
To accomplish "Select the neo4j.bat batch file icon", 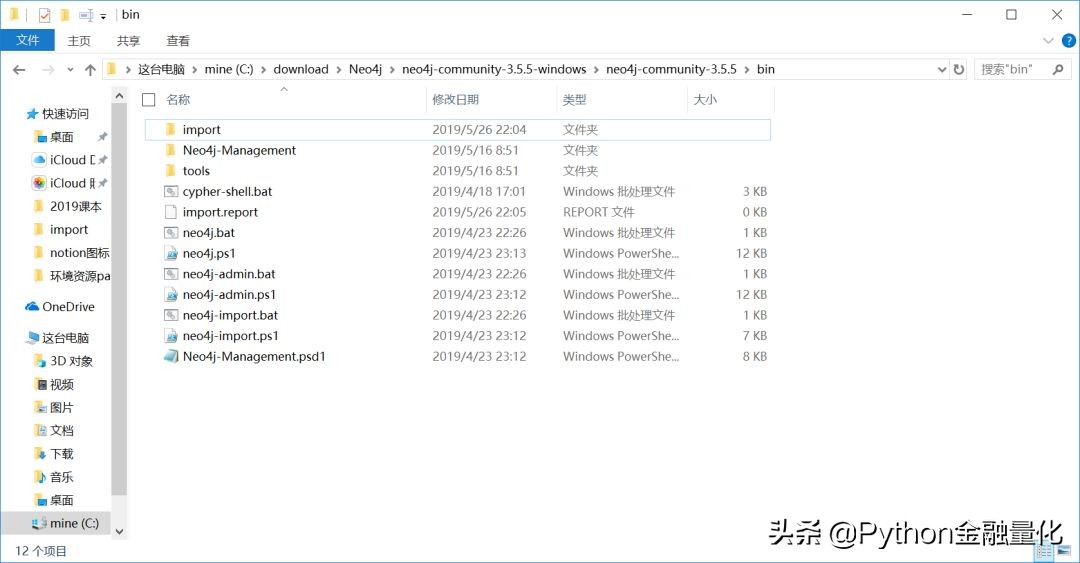I will [171, 233].
